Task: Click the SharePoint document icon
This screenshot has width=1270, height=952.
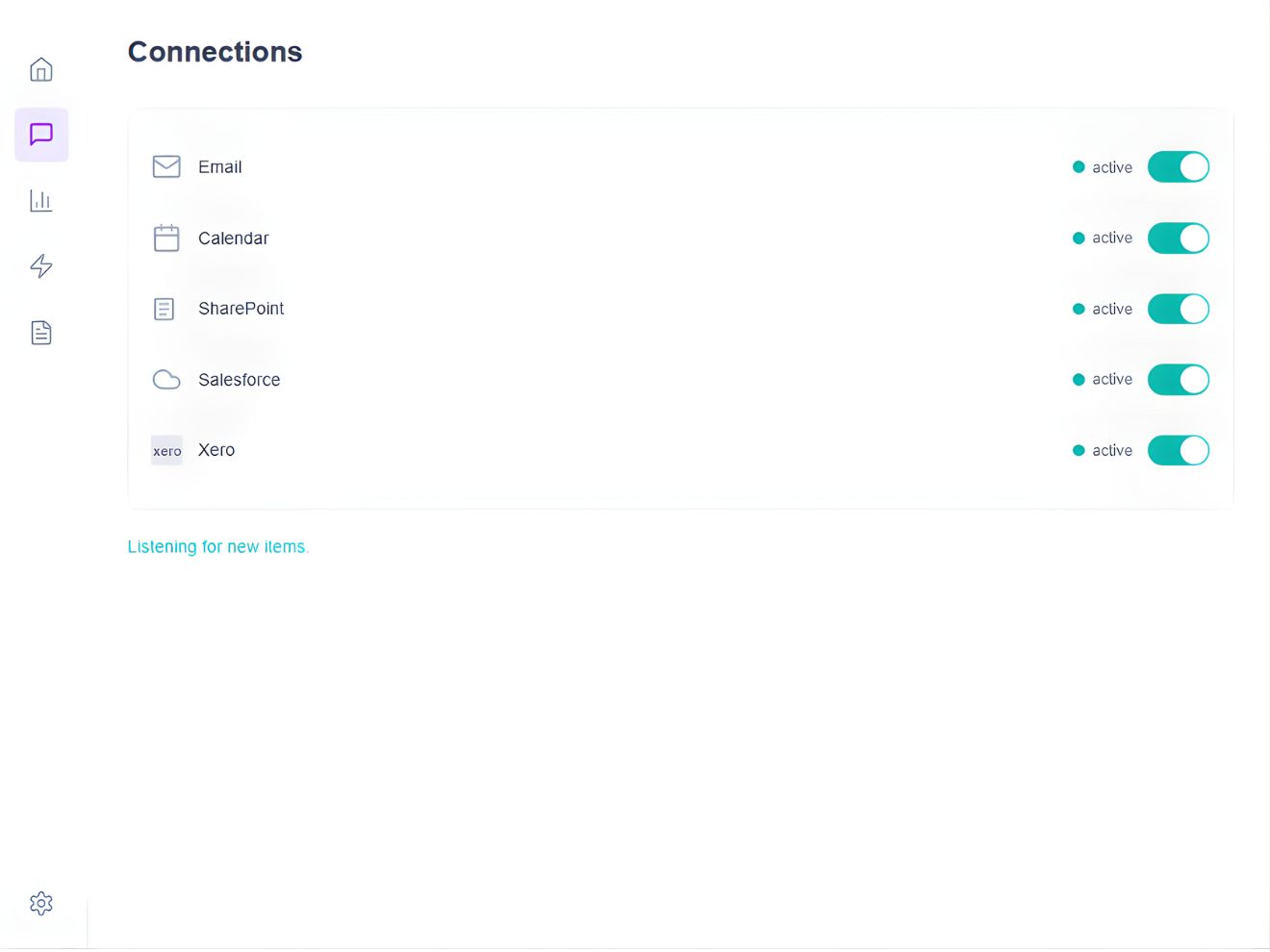Action: point(165,309)
